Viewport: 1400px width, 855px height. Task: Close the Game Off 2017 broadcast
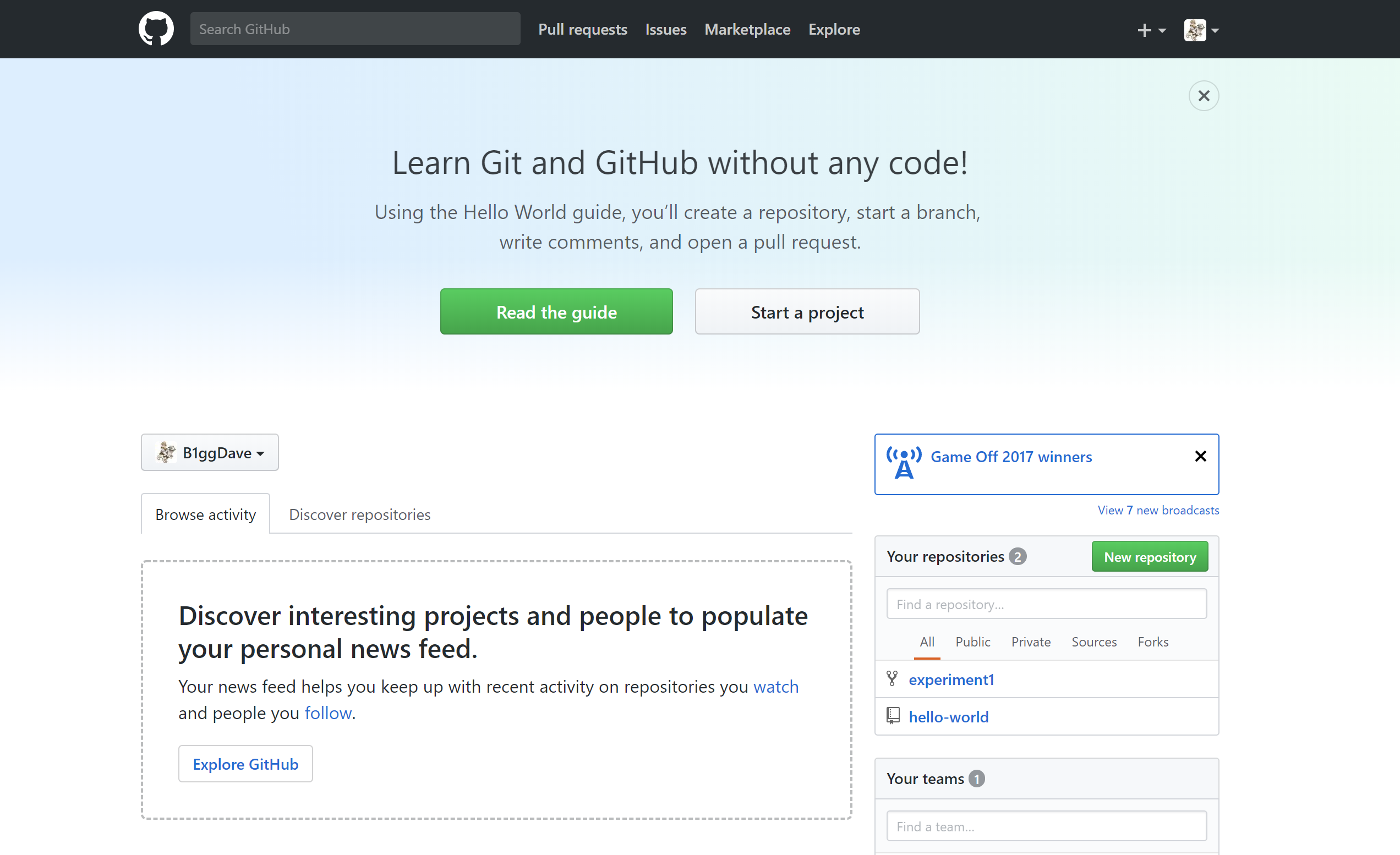tap(1200, 456)
